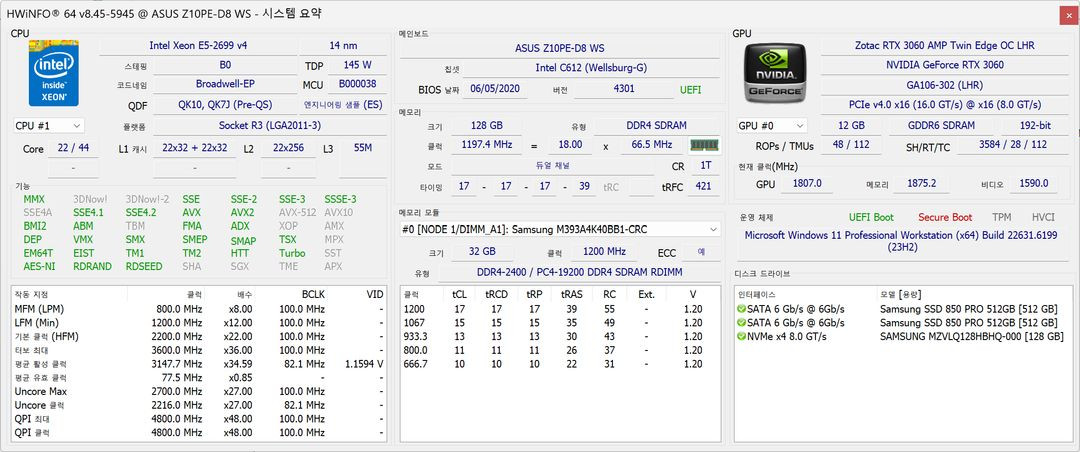Click the Socket R3 (LGA2011-3) platform field
This screenshot has height=452, width=1080.
click(x=270, y=125)
